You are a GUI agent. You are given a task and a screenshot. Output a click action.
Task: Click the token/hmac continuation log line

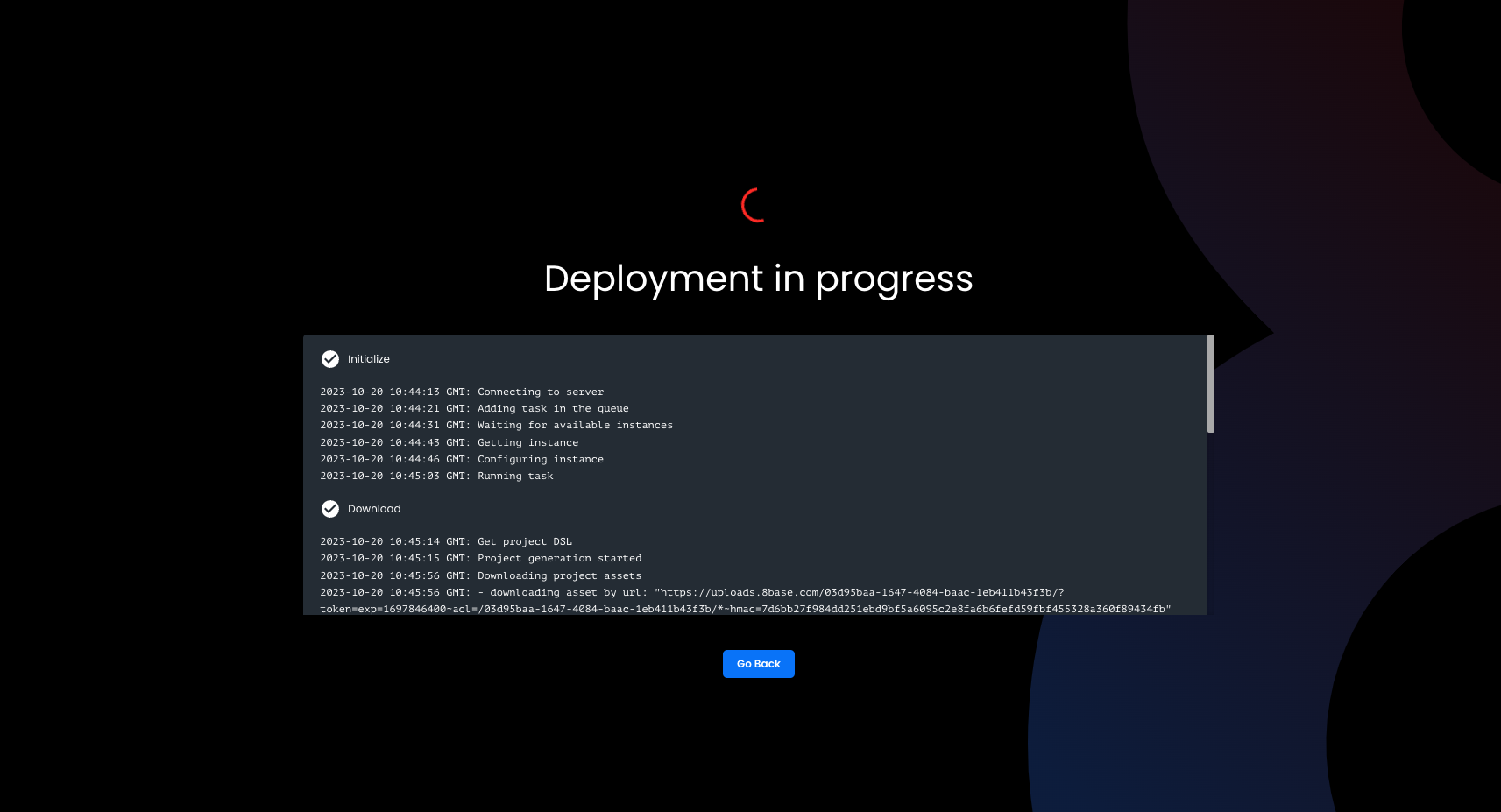(x=745, y=609)
